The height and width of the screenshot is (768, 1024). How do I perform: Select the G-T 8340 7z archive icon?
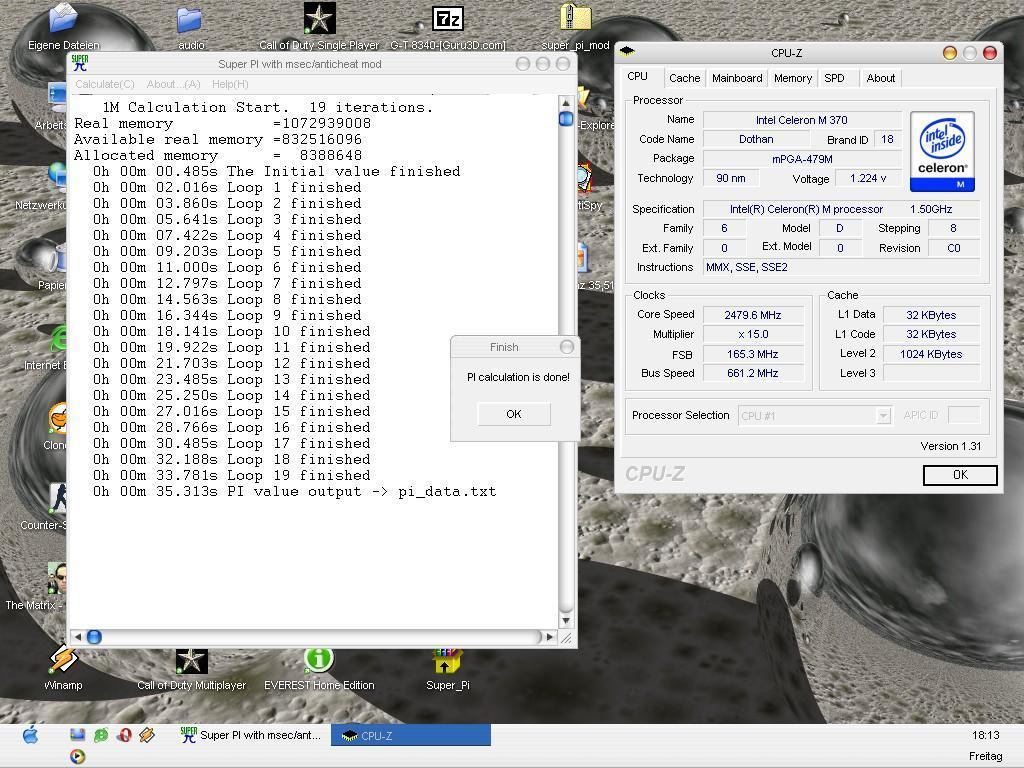pyautogui.click(x=448, y=26)
